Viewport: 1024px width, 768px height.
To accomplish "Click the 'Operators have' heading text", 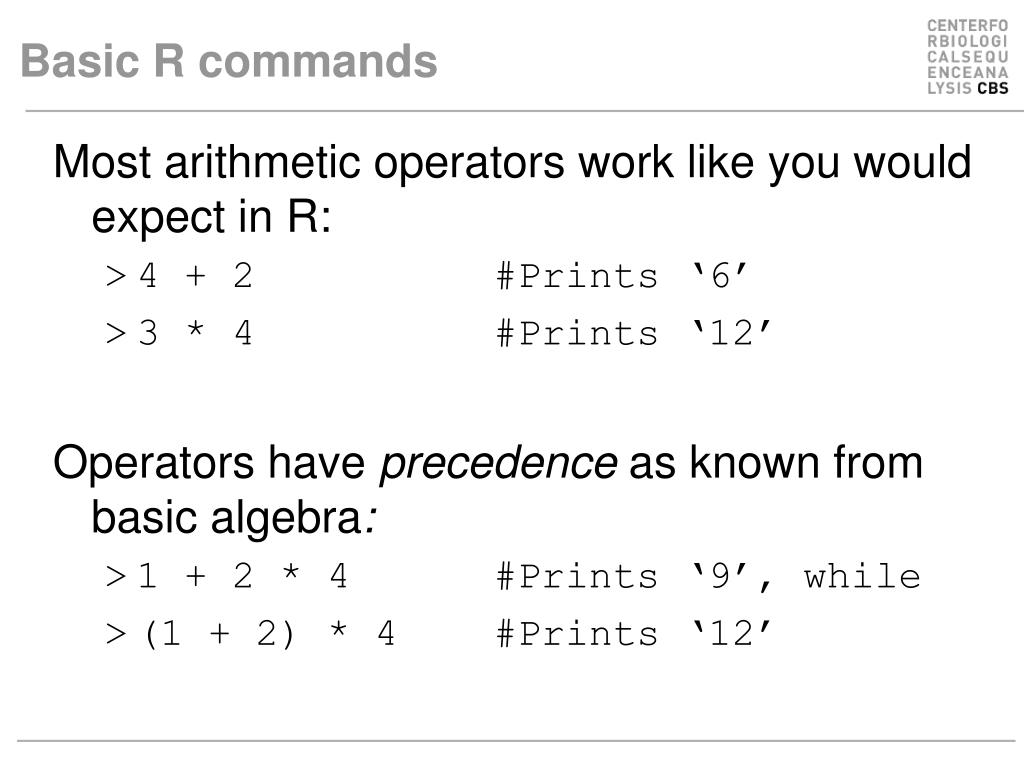I will click(209, 462).
